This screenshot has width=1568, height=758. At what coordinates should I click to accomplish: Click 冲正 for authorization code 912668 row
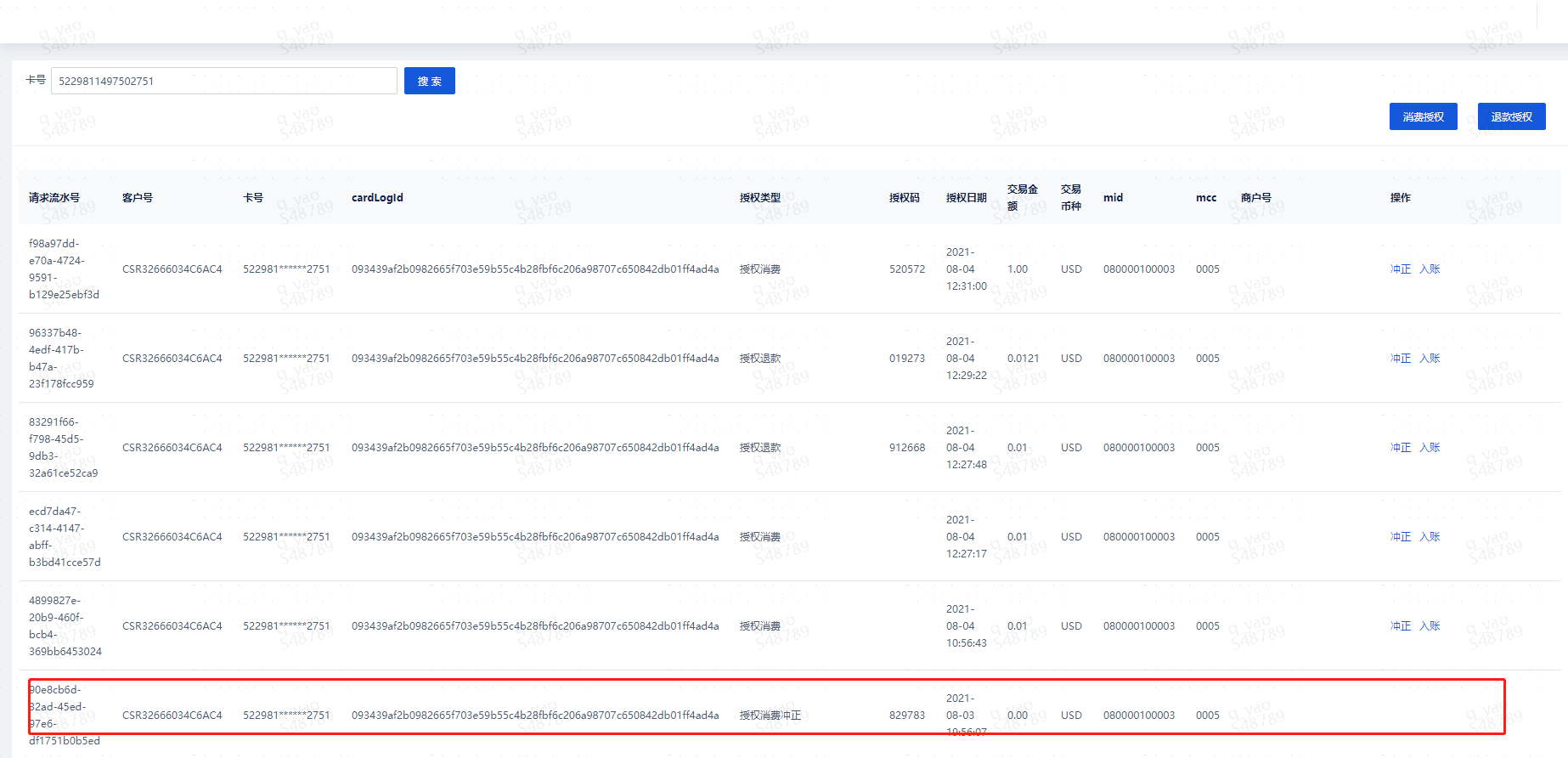coord(1400,448)
